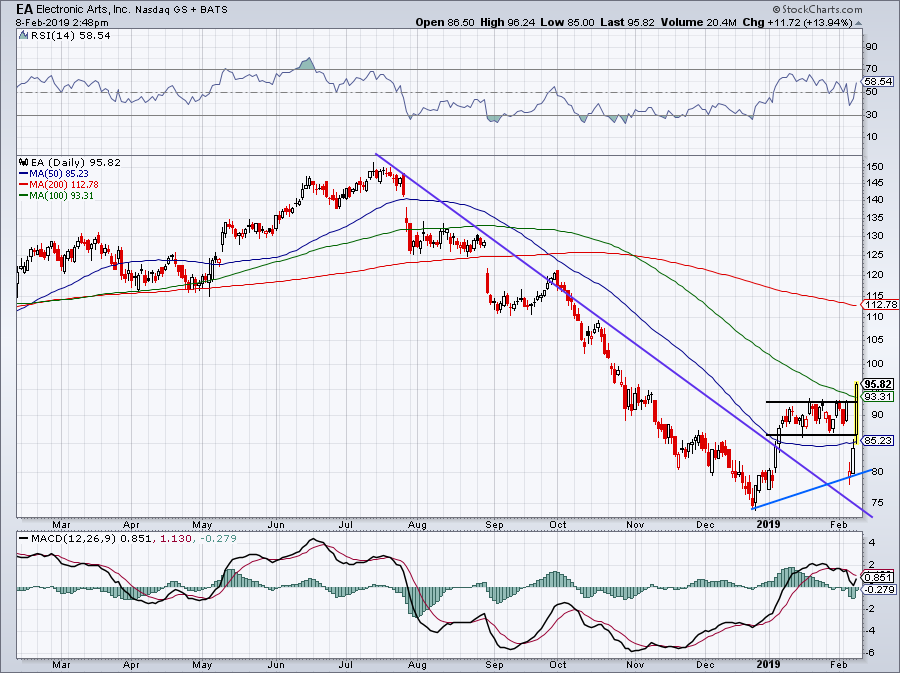Click the bold 2019 label above MACD panel
The image size is (900, 673).
click(769, 524)
